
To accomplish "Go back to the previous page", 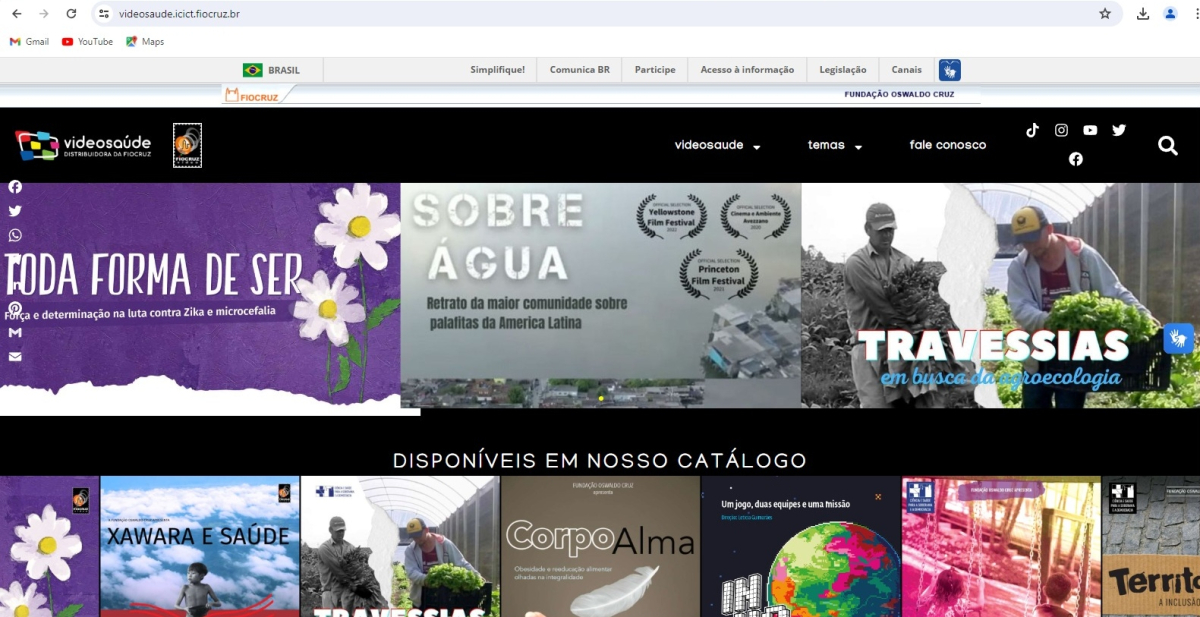I will (x=16, y=14).
